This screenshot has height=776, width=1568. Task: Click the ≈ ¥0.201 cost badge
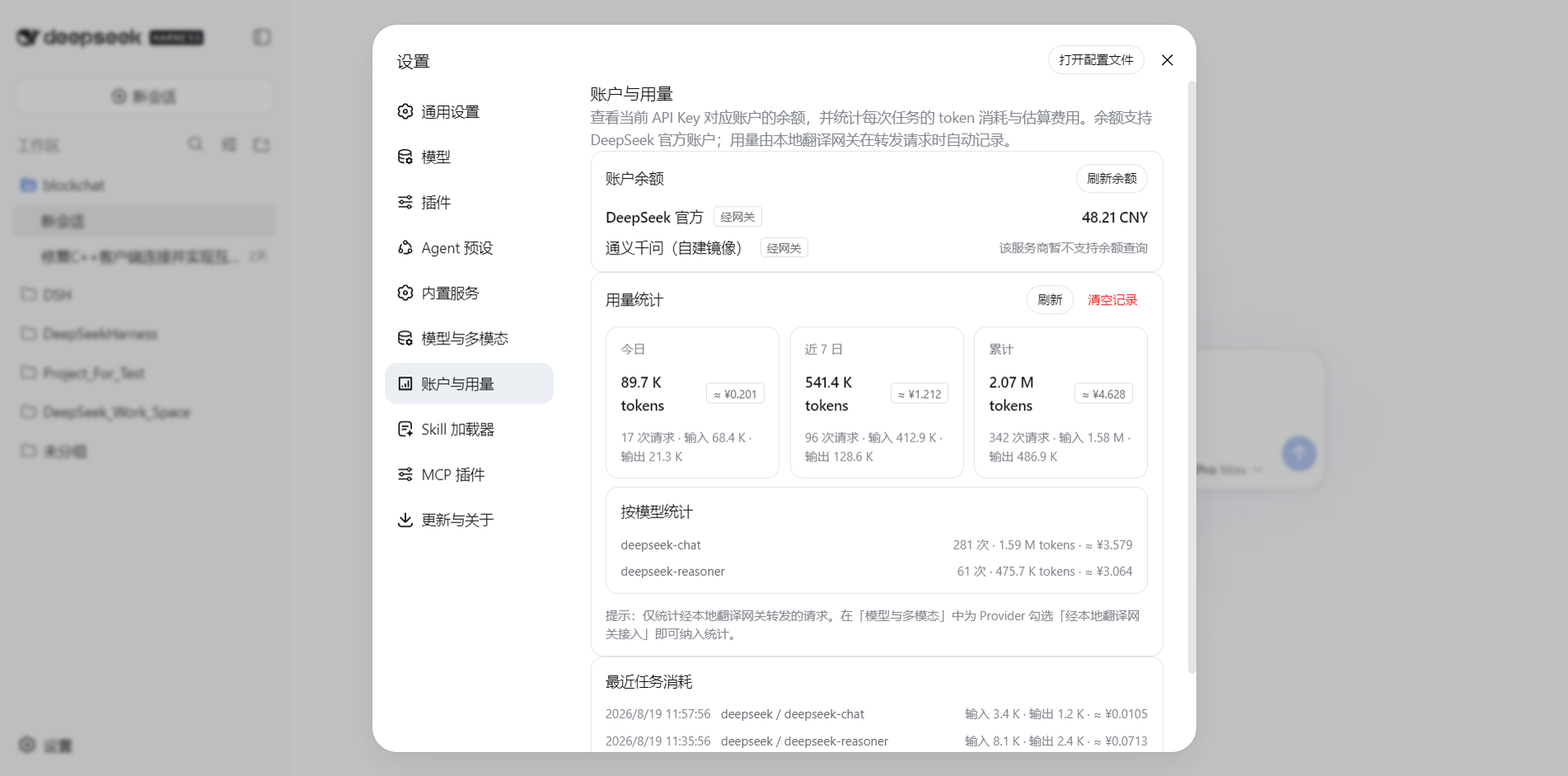point(735,394)
